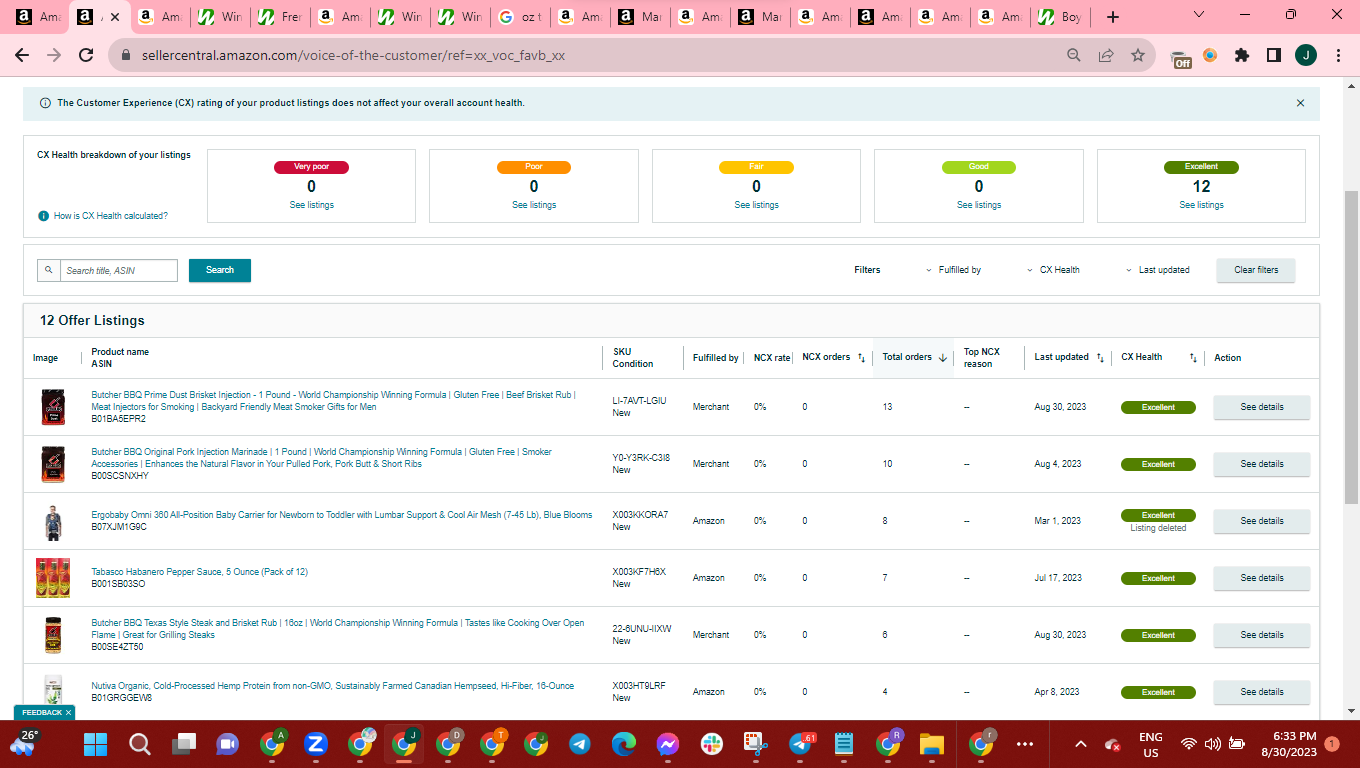The image size is (1360, 768).
Task: See listings under Excellent
Action: click(x=1201, y=205)
